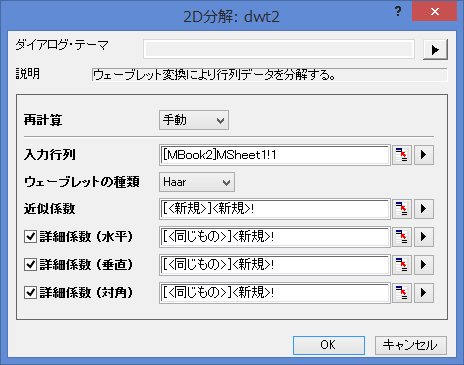Click range selector icon for 詳細係数 (垂直)

point(402,265)
